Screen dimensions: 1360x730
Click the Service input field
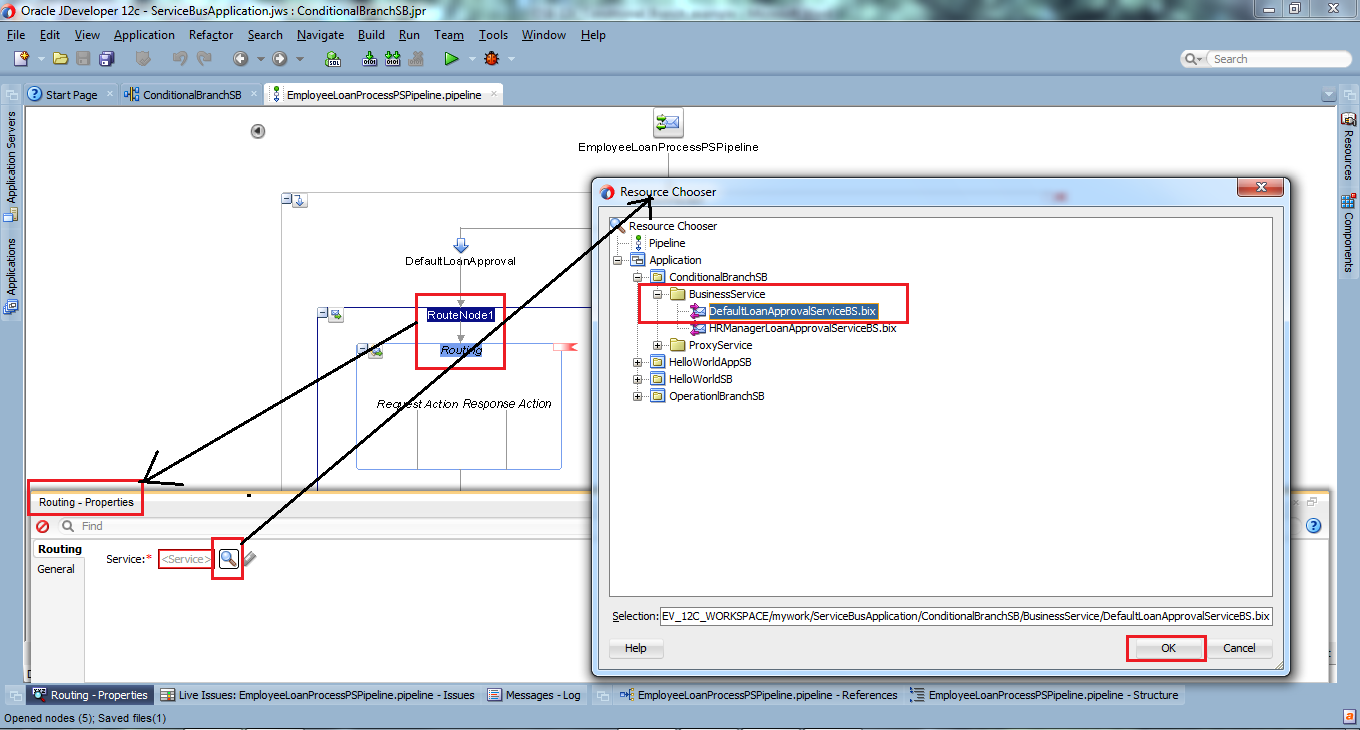click(186, 559)
